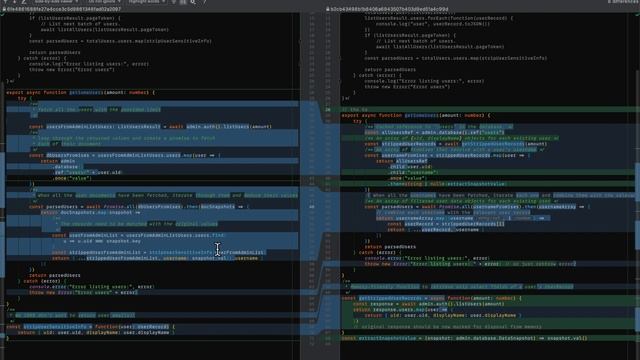Click left pane line '.once("value")'
Screen dimensions: 640x360
[73, 178]
